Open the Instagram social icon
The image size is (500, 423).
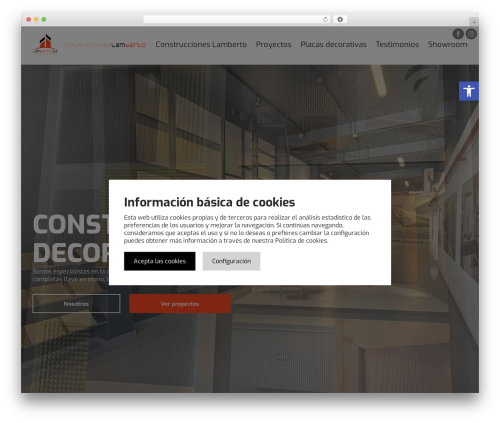coord(471,34)
